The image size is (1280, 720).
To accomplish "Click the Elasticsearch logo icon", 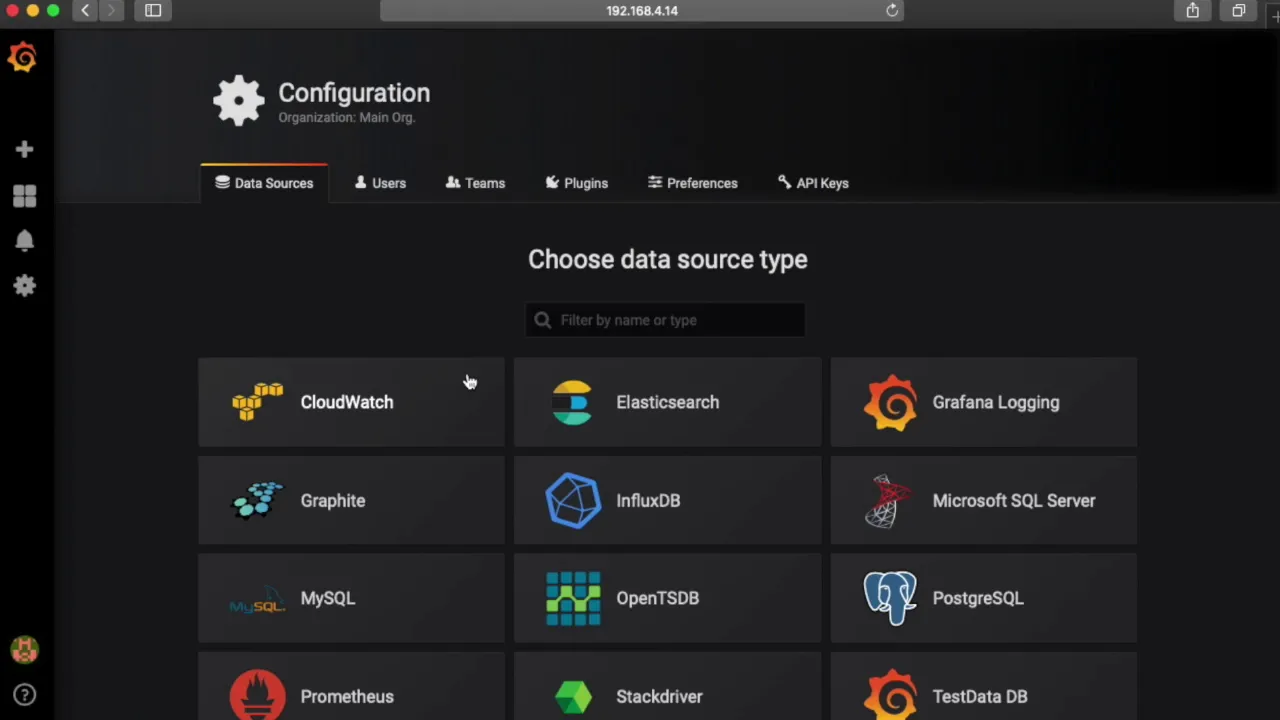I will (x=572, y=402).
